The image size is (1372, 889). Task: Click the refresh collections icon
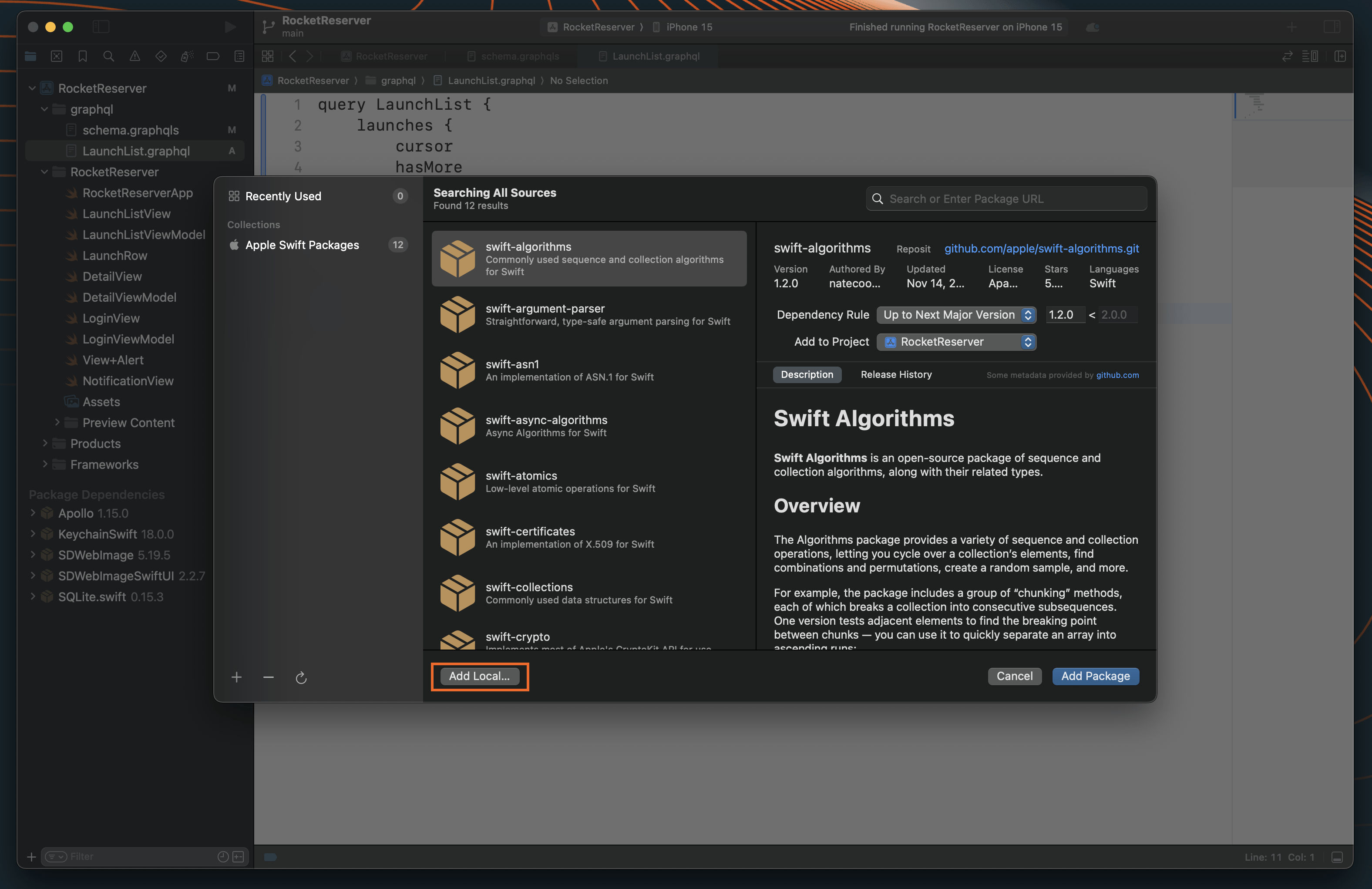[301, 678]
